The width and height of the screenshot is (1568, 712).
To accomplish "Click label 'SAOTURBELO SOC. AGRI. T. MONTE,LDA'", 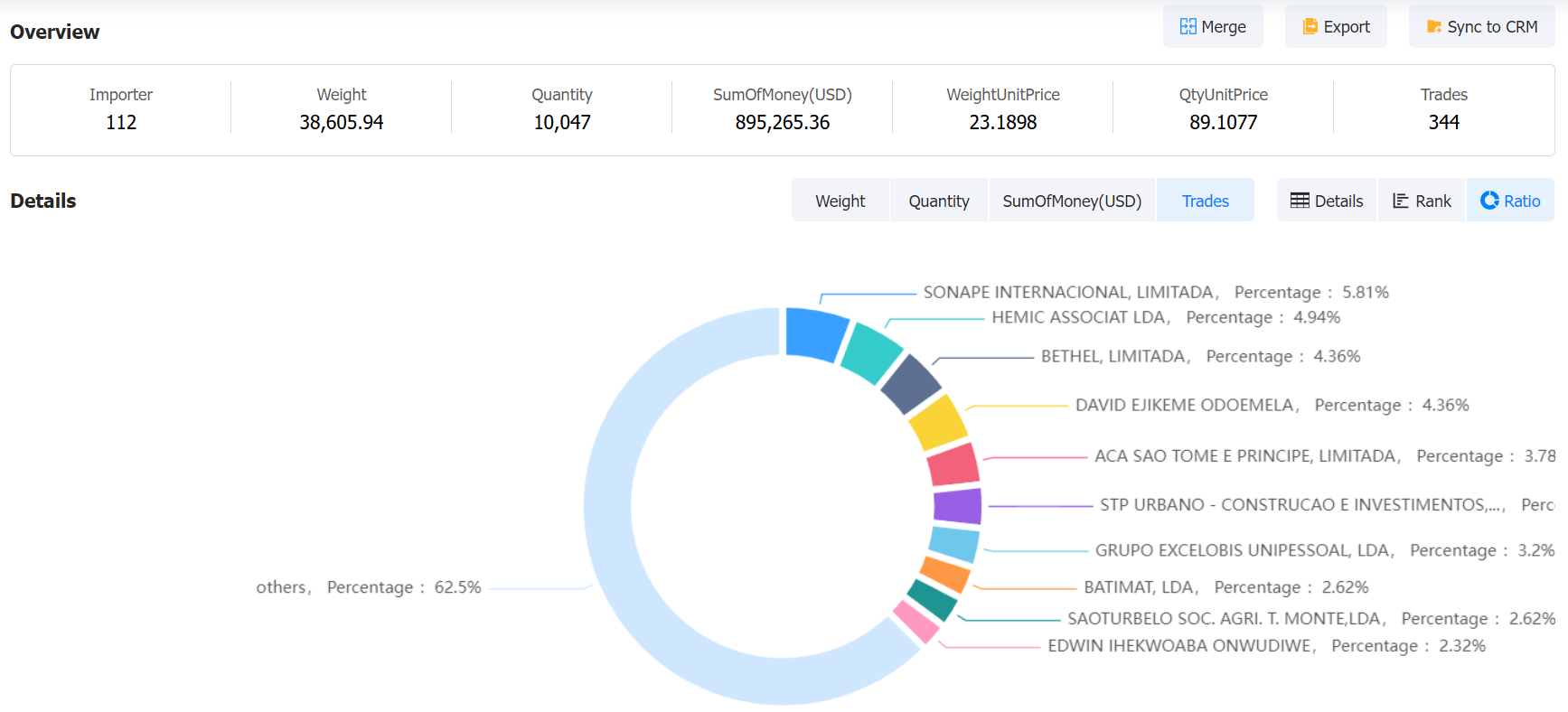I will [1226, 619].
